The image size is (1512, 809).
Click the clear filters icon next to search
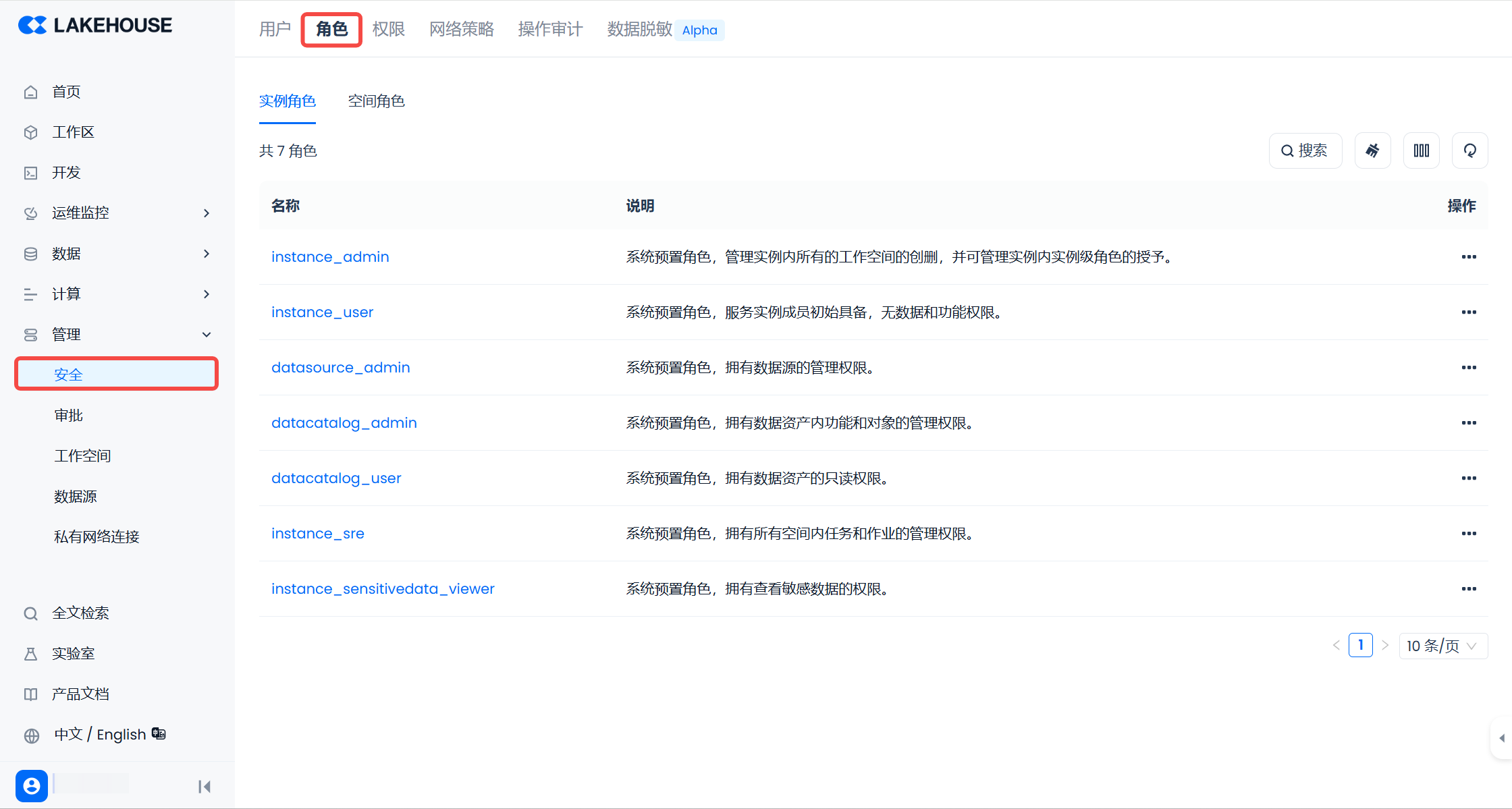coord(1372,150)
